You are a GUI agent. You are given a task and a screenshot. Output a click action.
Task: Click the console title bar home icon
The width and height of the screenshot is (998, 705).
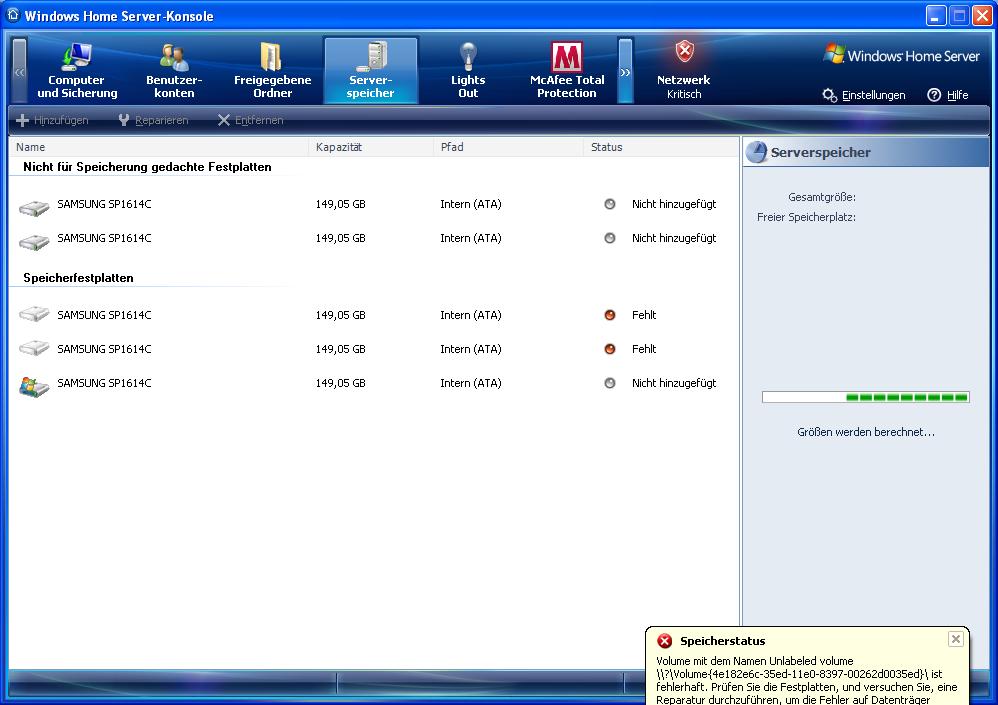click(x=13, y=15)
